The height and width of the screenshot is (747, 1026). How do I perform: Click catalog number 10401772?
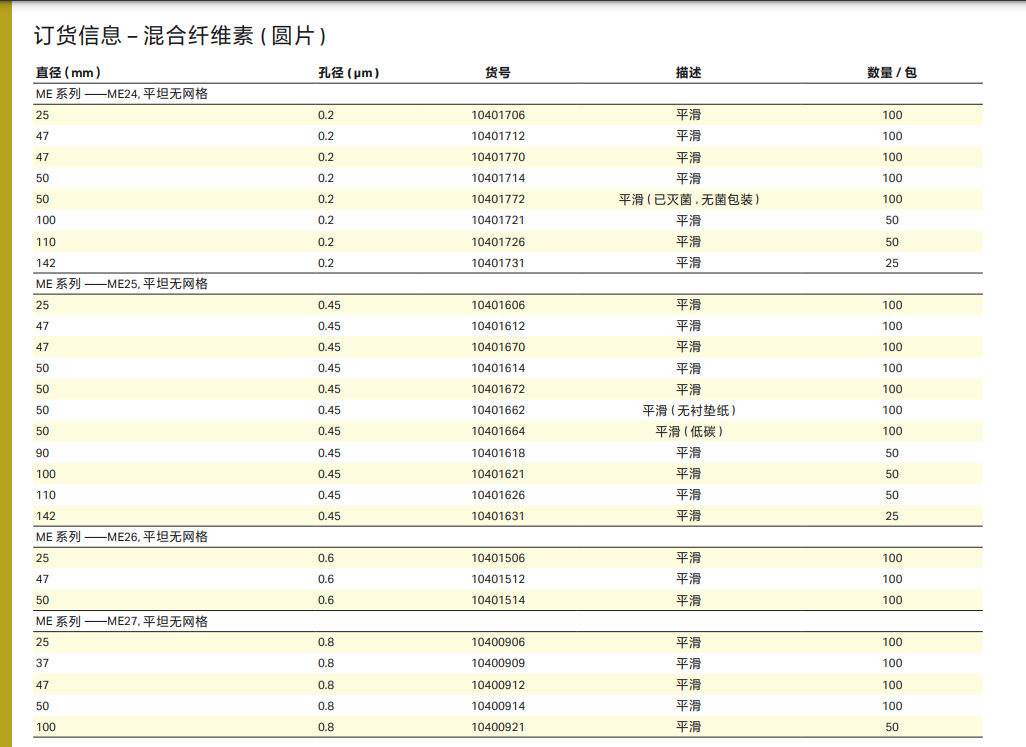pos(498,200)
